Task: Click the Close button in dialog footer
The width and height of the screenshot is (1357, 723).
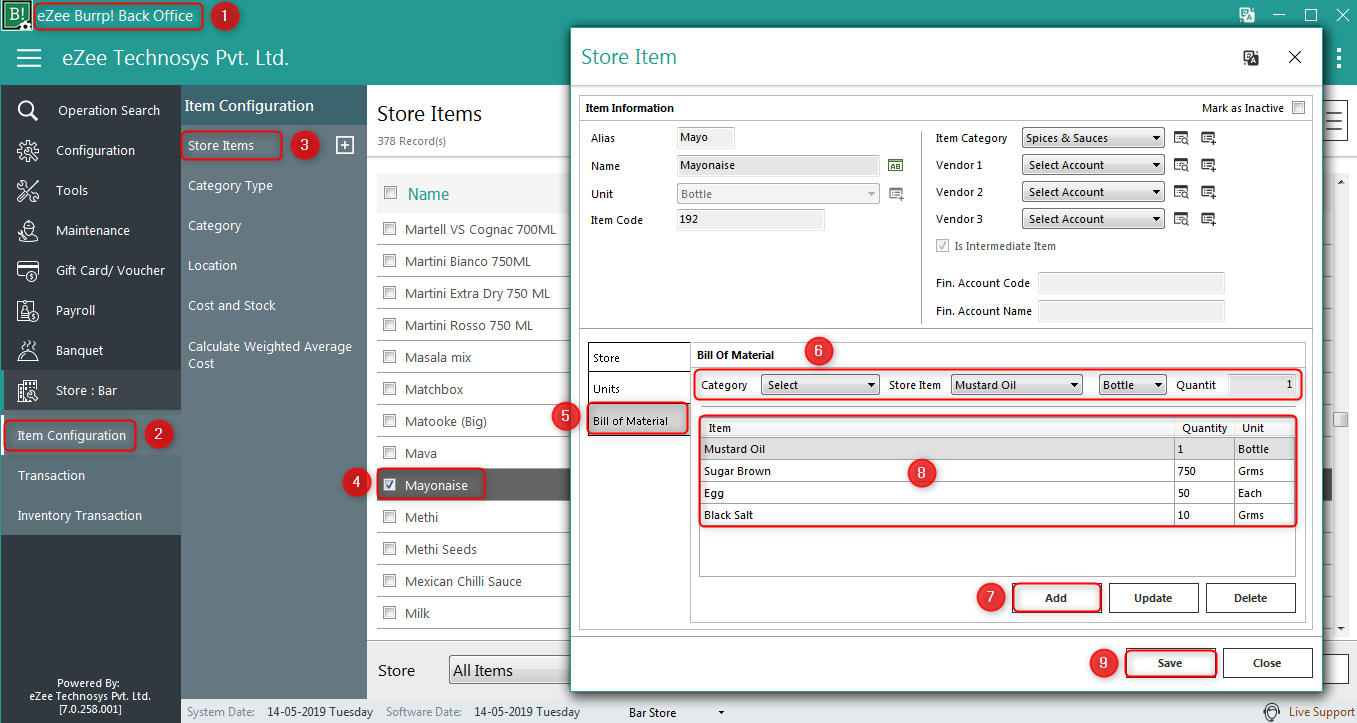Action: tap(1267, 663)
